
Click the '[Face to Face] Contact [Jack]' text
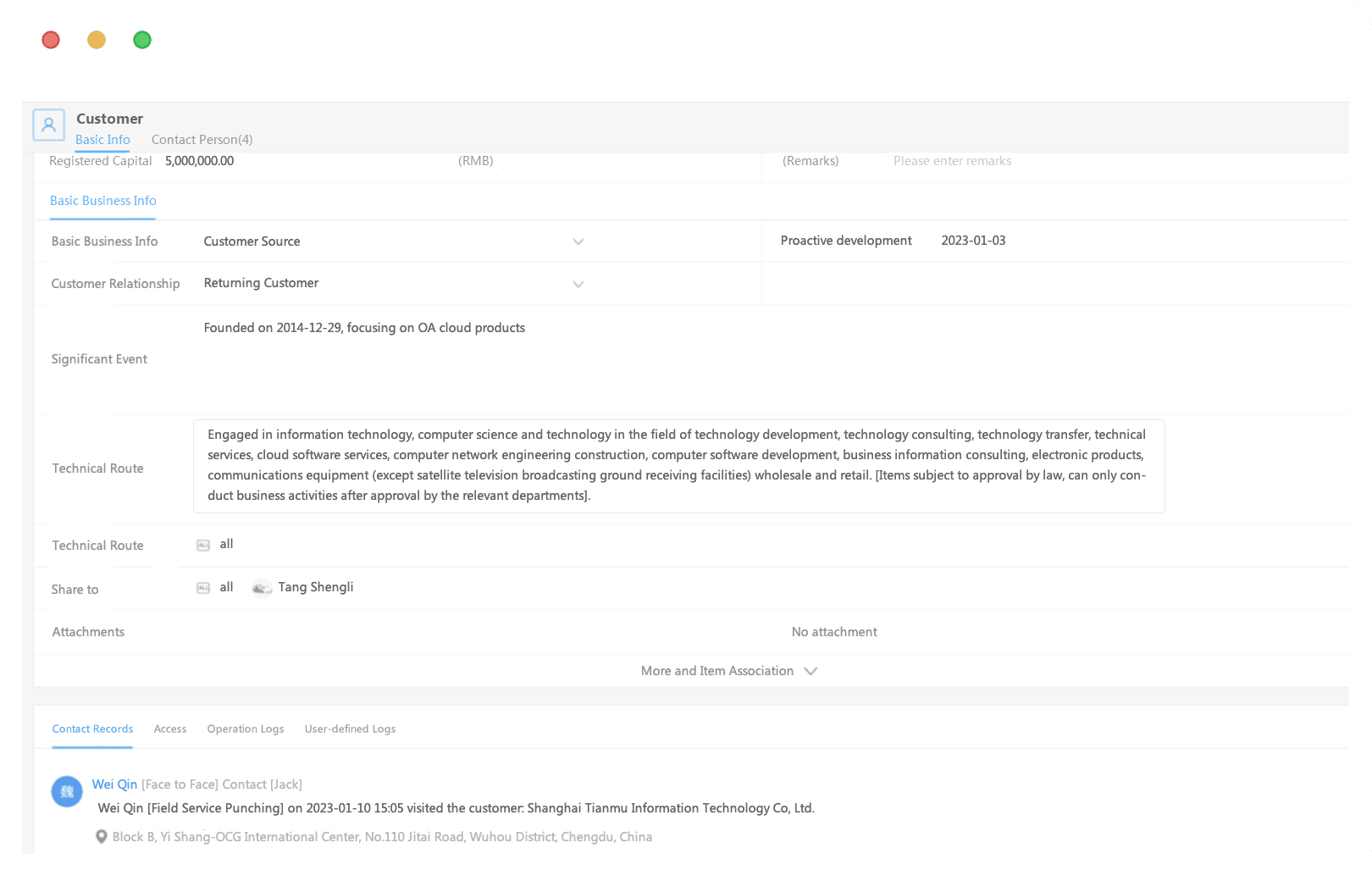tap(222, 785)
